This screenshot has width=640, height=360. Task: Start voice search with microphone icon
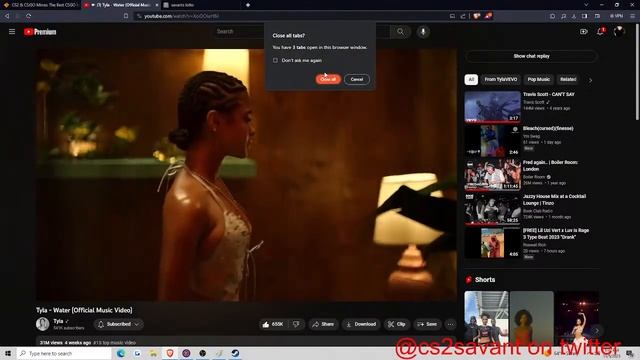pos(423,31)
